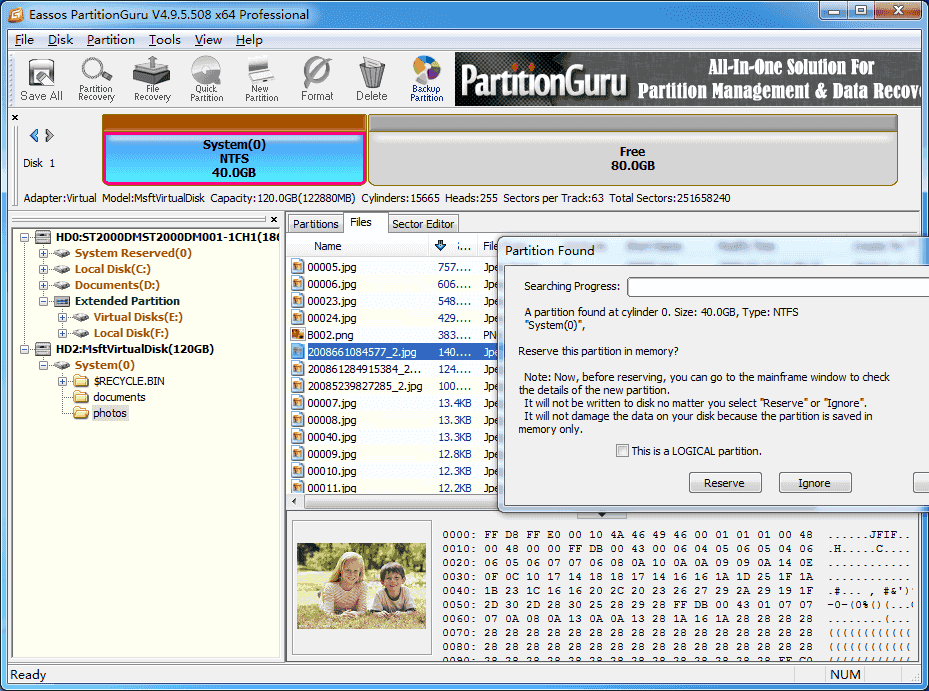Open the Tools menu
This screenshot has height=691, width=929.
click(165, 40)
